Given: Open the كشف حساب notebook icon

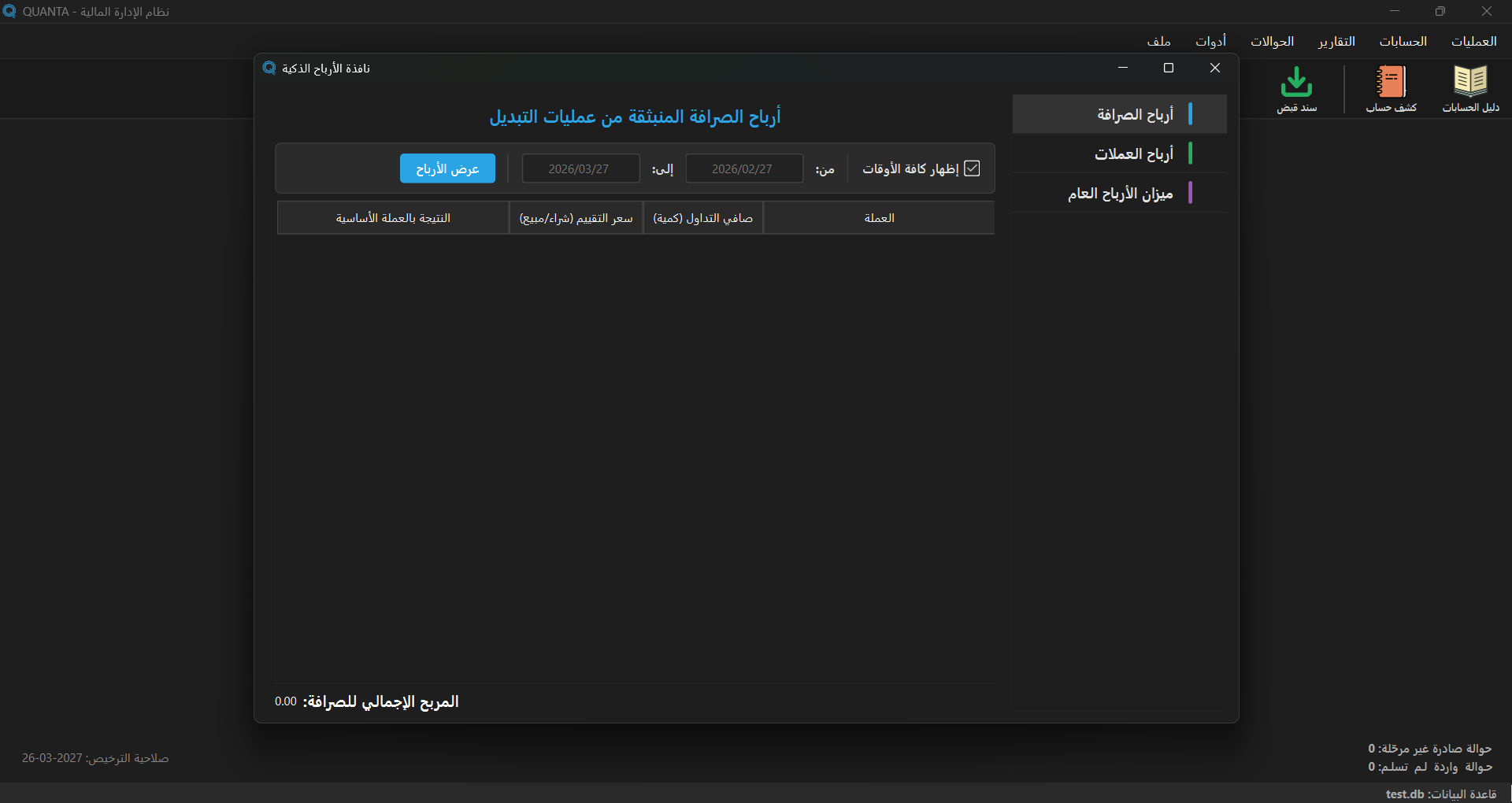Looking at the screenshot, I should point(1391,82).
